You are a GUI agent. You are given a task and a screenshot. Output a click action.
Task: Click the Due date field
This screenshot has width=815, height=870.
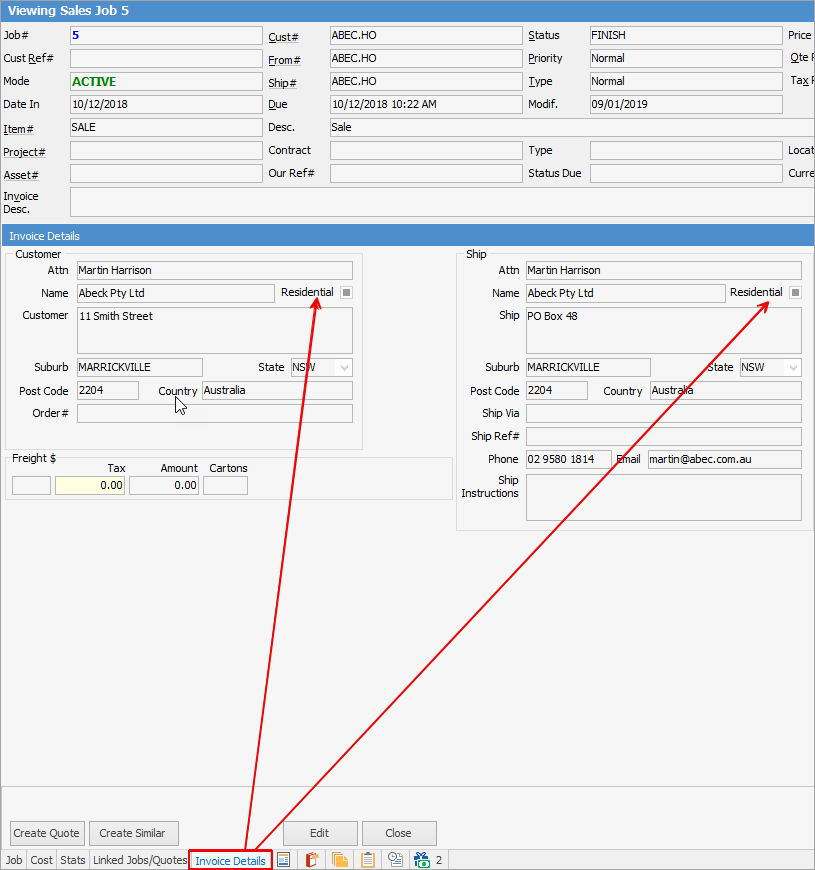426,104
